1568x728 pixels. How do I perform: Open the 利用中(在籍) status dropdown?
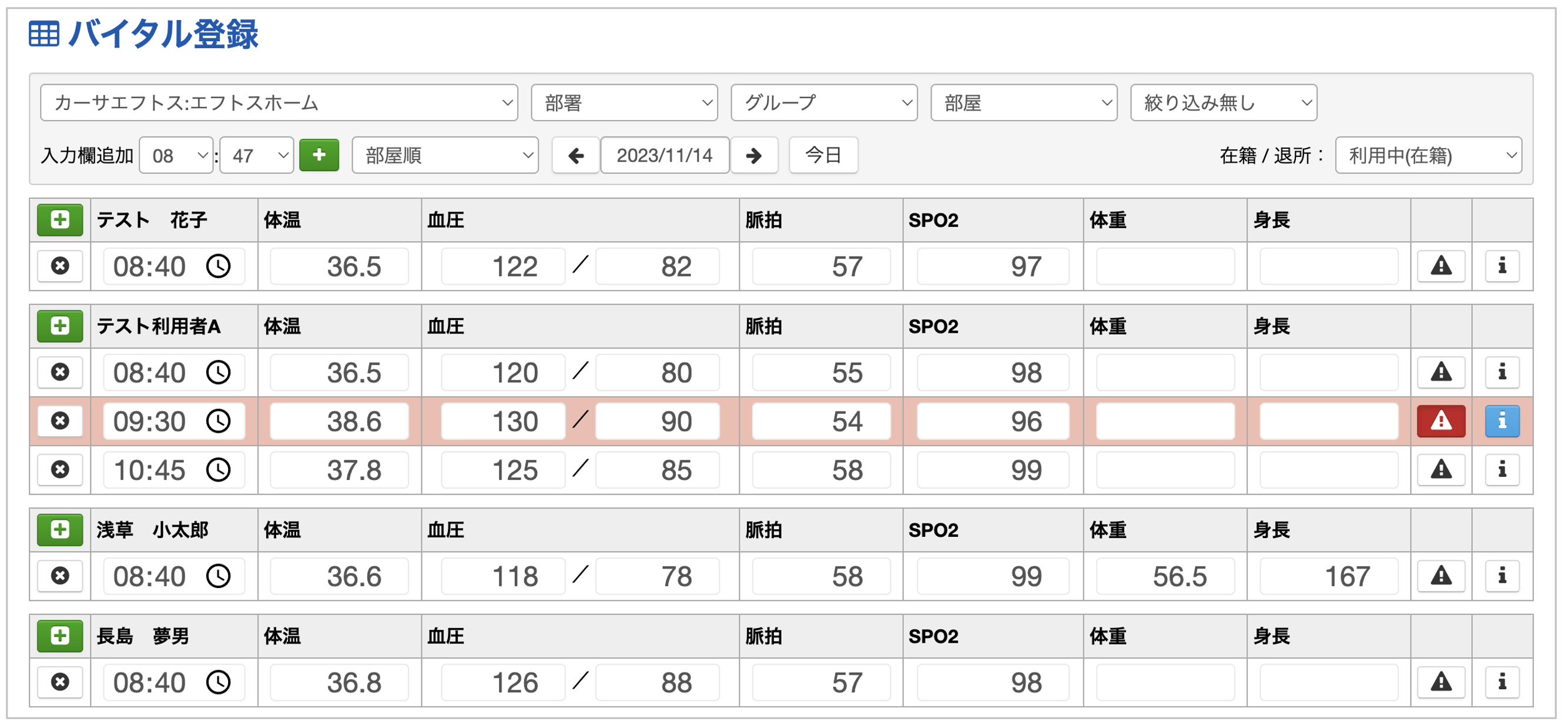pyautogui.click(x=1429, y=155)
